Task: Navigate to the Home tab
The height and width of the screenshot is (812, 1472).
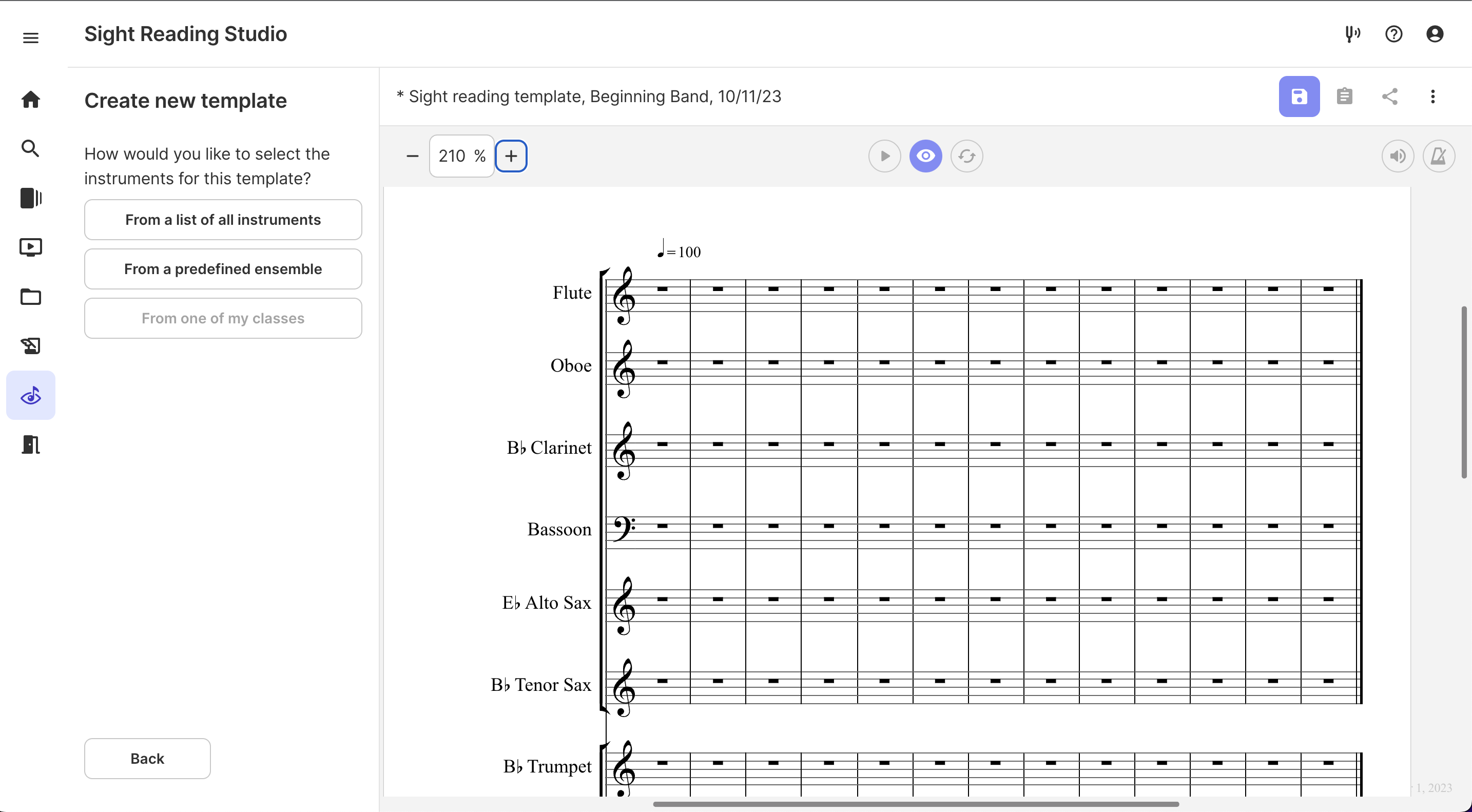Action: click(30, 100)
